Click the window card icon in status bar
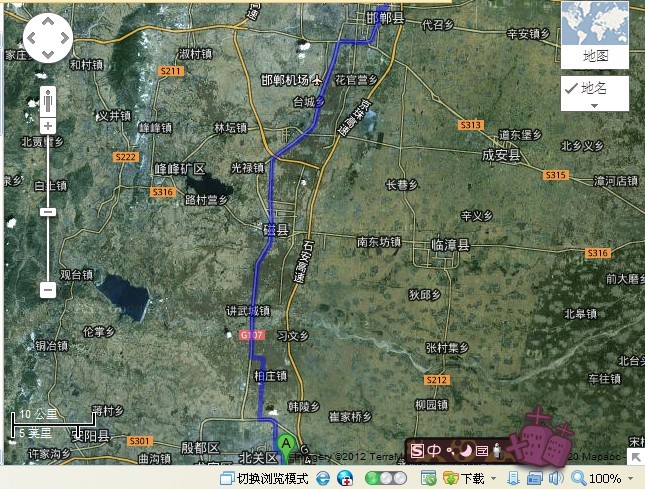This screenshot has height=489, width=645. [534, 478]
